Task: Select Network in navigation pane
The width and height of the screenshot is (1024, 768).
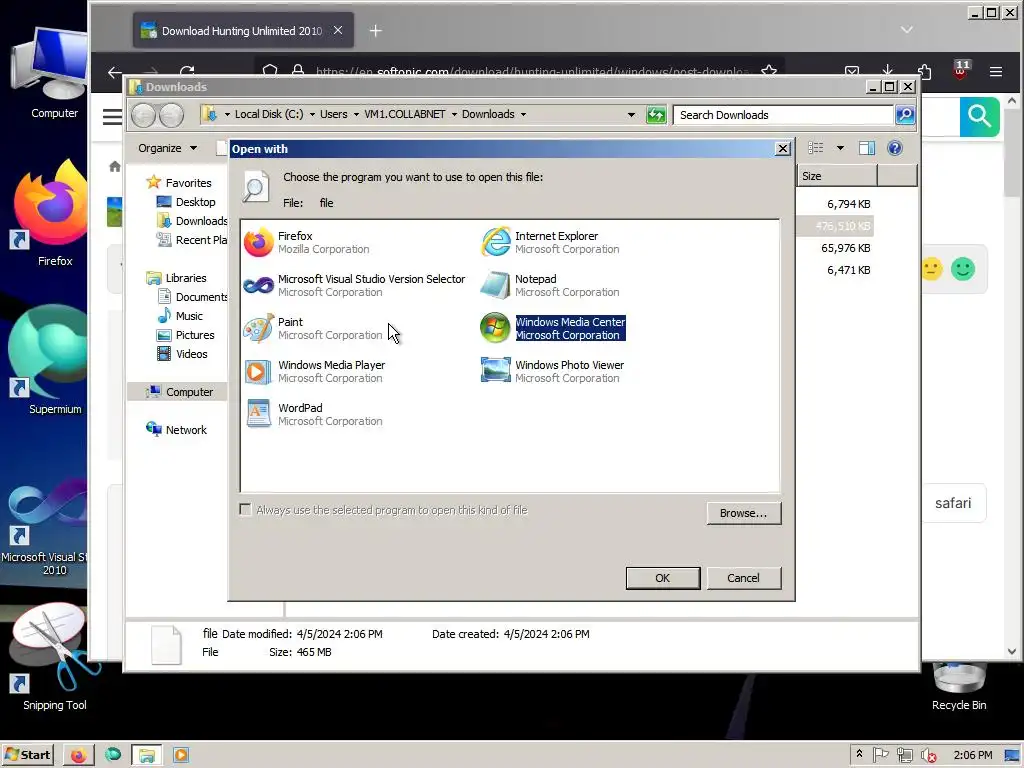Action: tap(176, 430)
